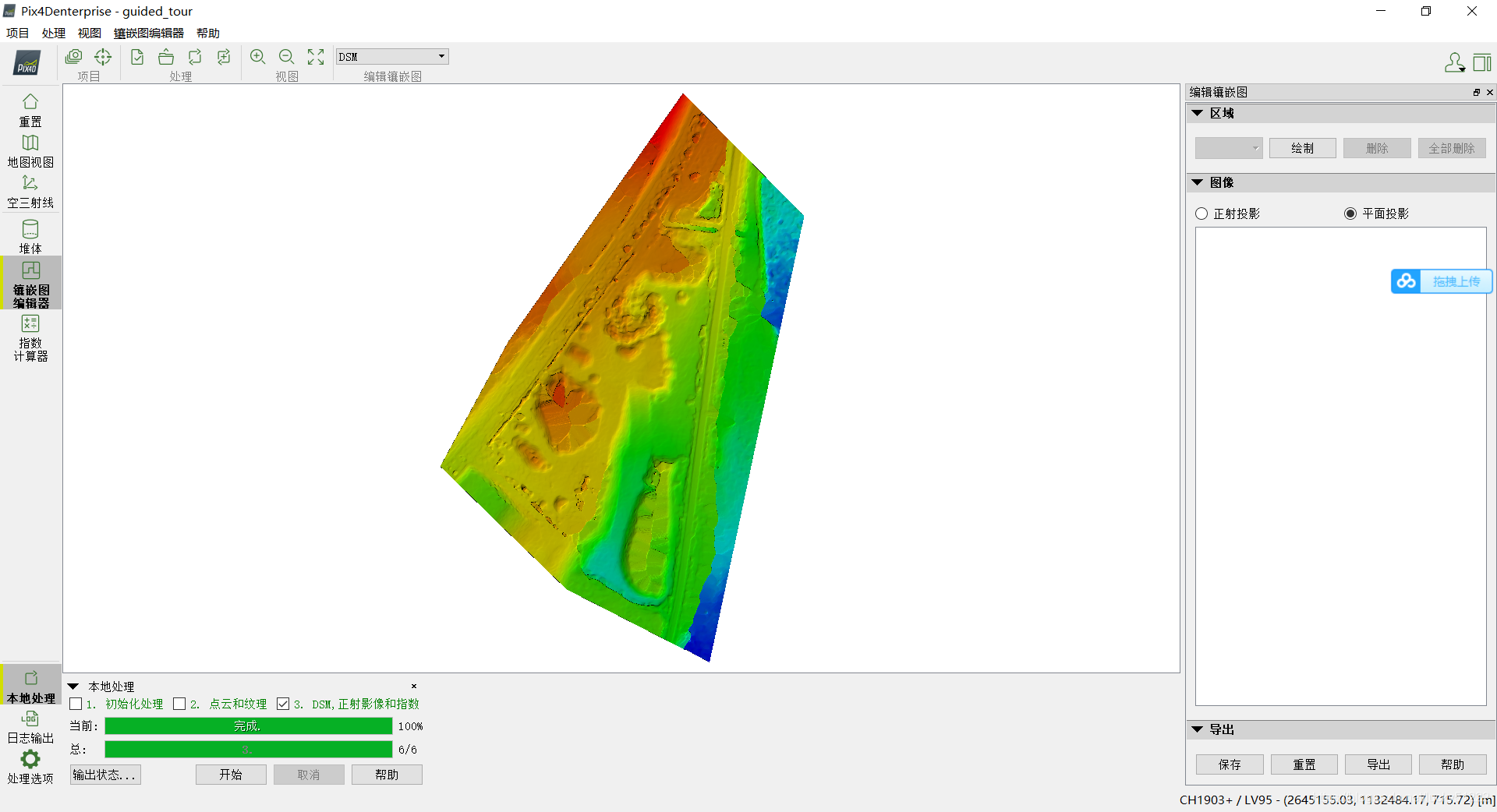The height and width of the screenshot is (812, 1497).
Task: Click the 当前 progress bar showing 完成
Action: point(249,726)
